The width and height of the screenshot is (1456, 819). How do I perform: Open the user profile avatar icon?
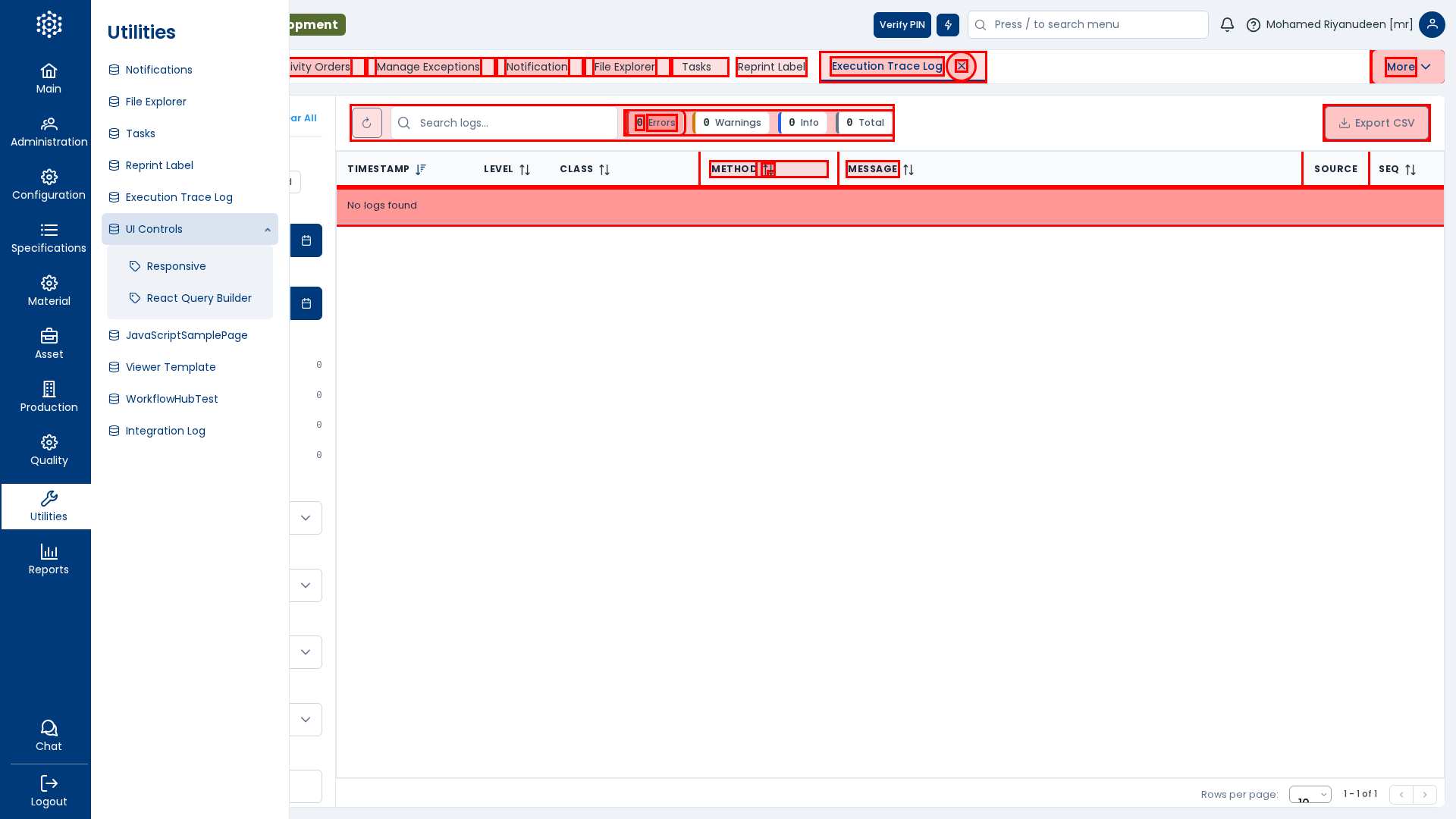coord(1432,25)
